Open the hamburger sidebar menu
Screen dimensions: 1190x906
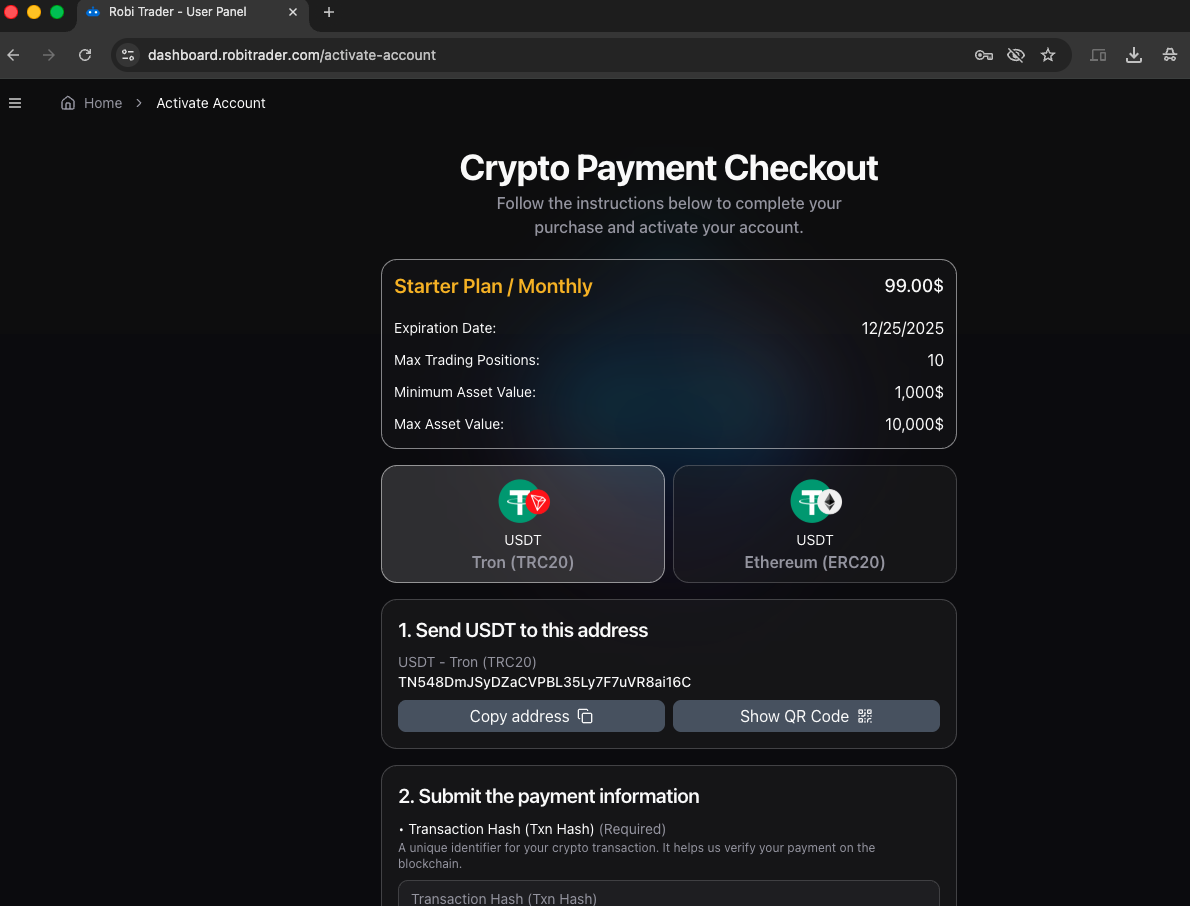15,103
